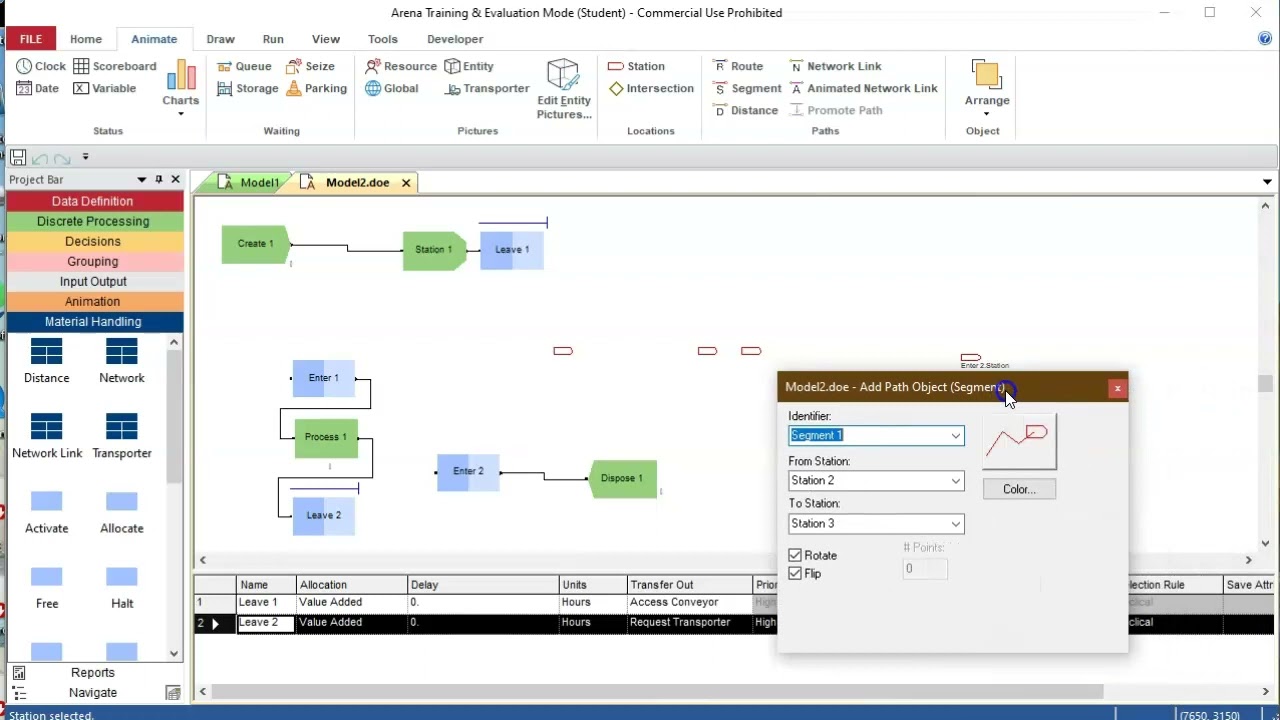Image resolution: width=1280 pixels, height=720 pixels.
Task: Select the Network Link module in the Project Bar
Action: [47, 436]
